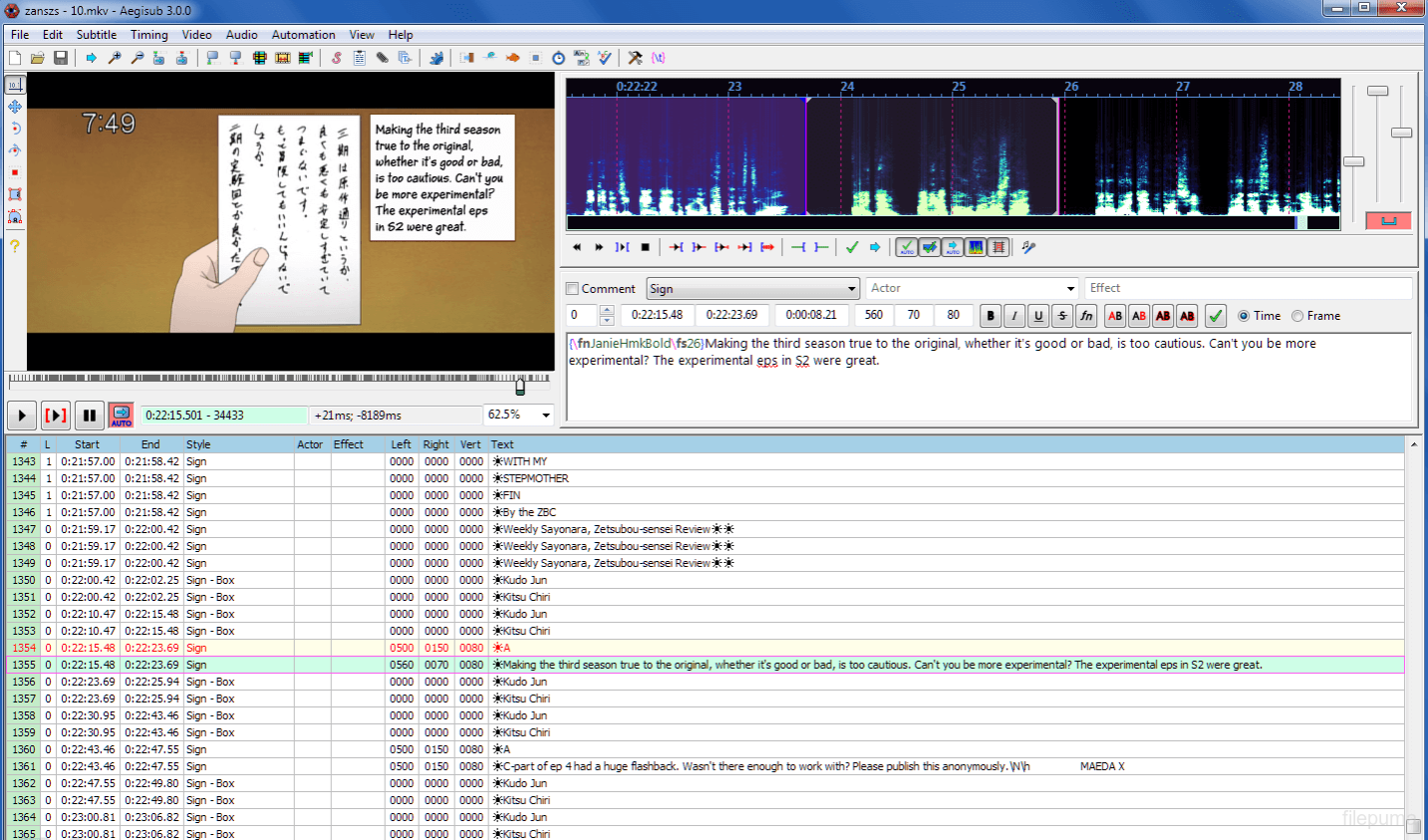Commit audio timing with green checkmark
1428x840 pixels.
[x=852, y=247]
